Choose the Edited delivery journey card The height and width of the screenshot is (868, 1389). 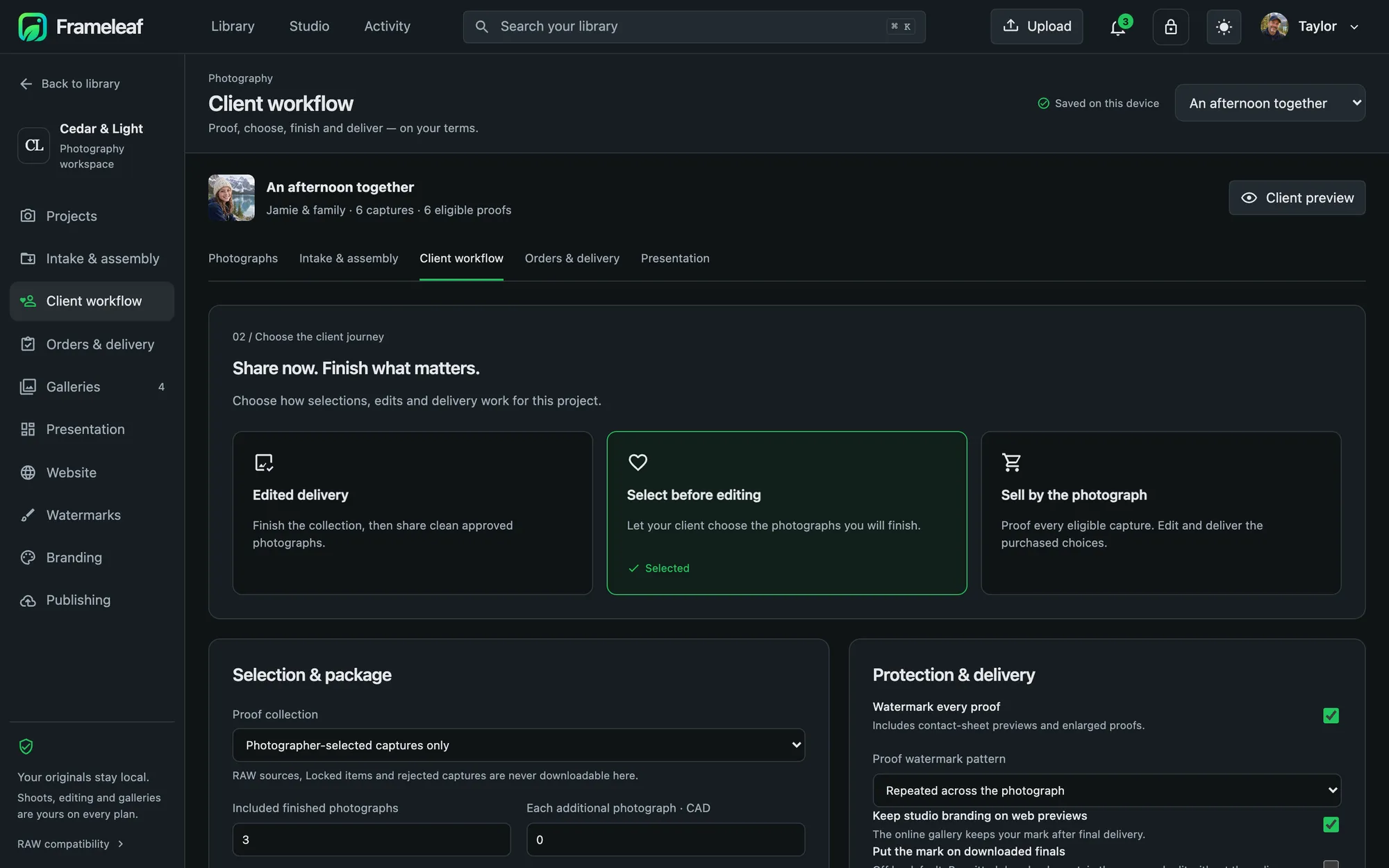(x=413, y=513)
